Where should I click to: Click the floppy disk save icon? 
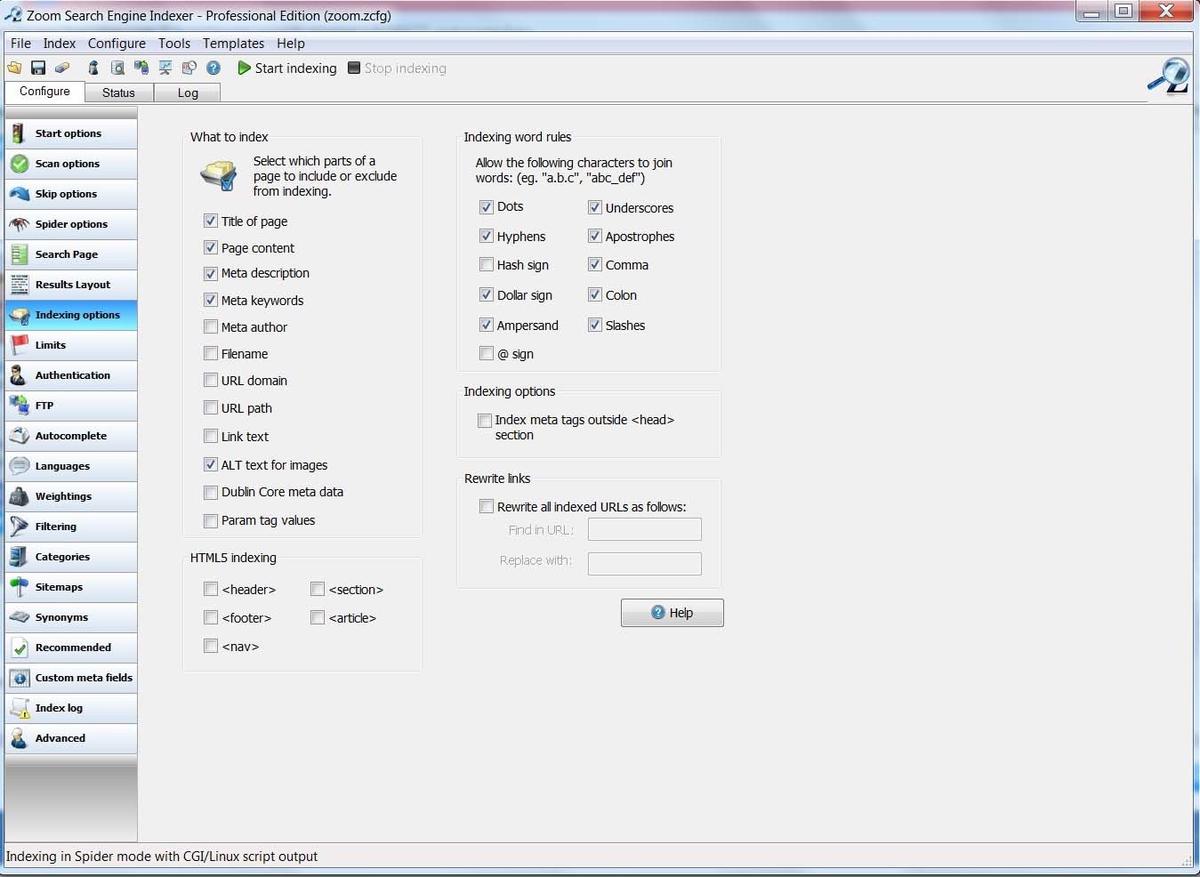(38, 68)
